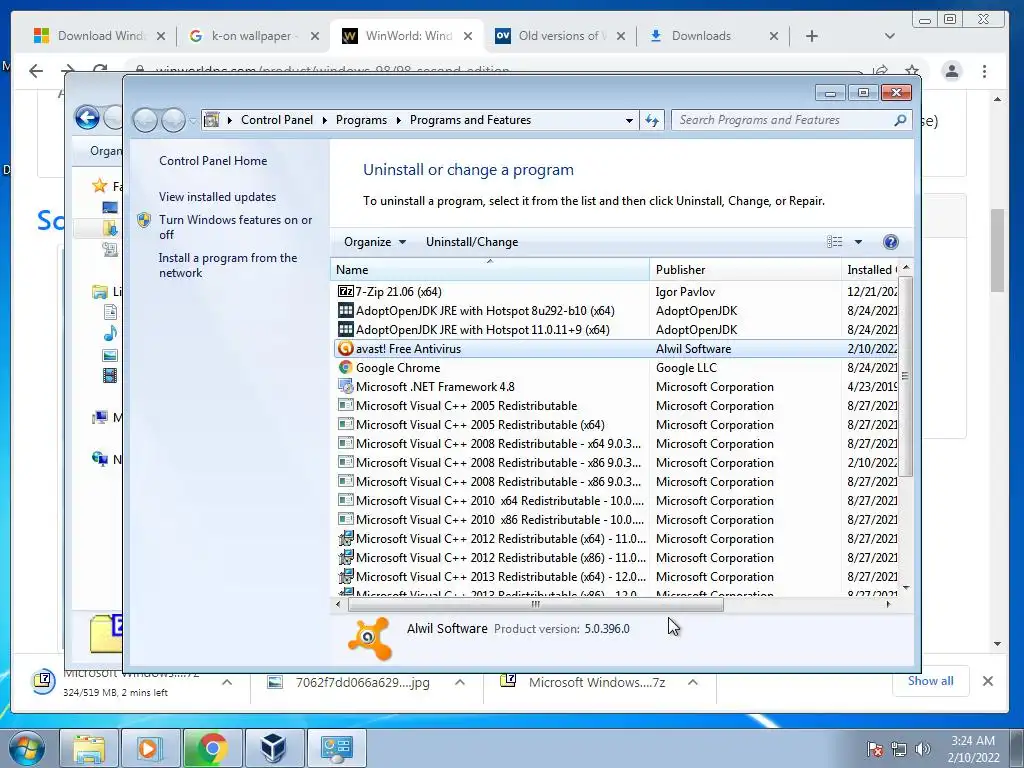Click the volume speaker tray icon
Screen dimensions: 1024x768
click(x=923, y=749)
